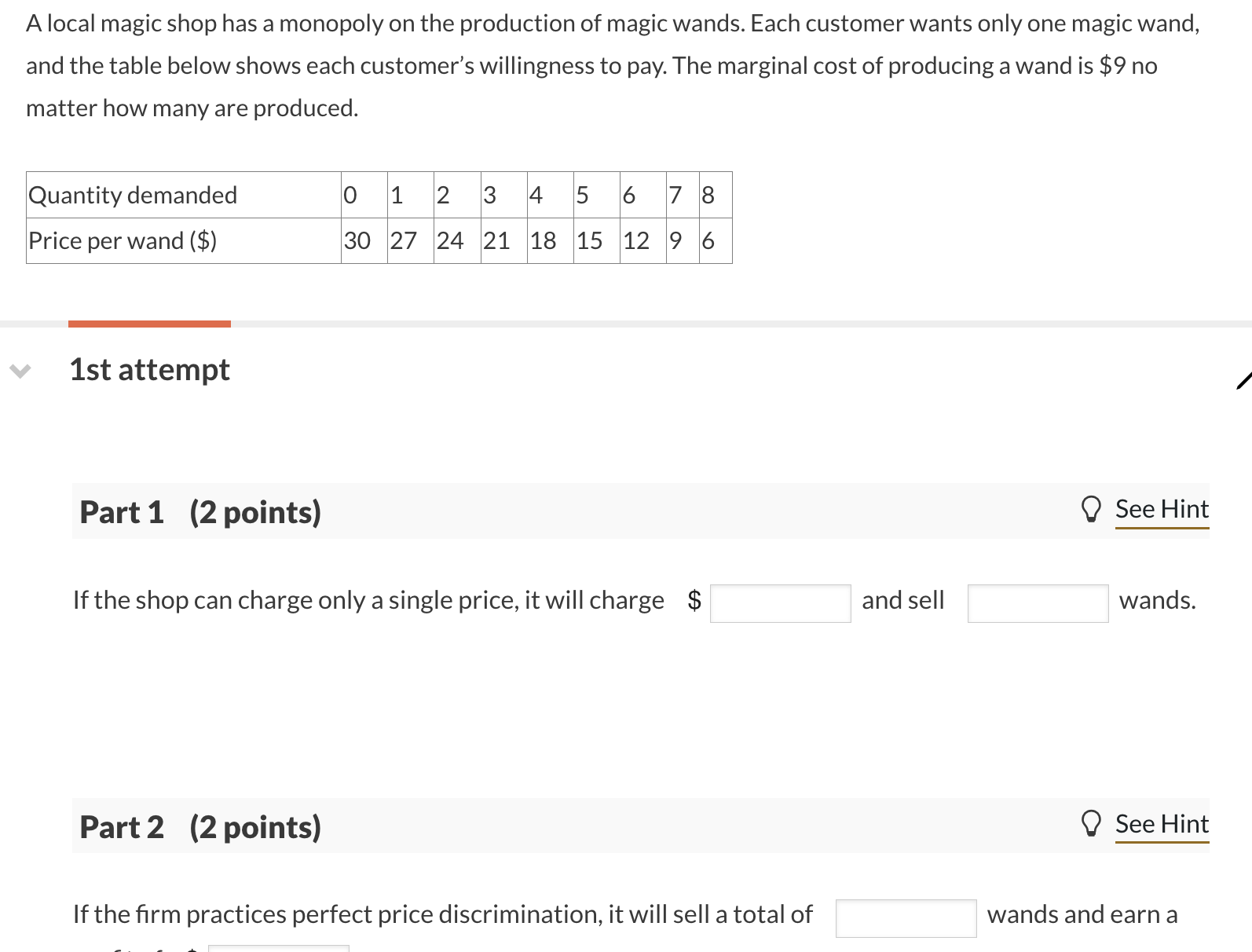Toggle the hint display for Part 2
Screen dimensions: 1252x952
tap(1162, 824)
